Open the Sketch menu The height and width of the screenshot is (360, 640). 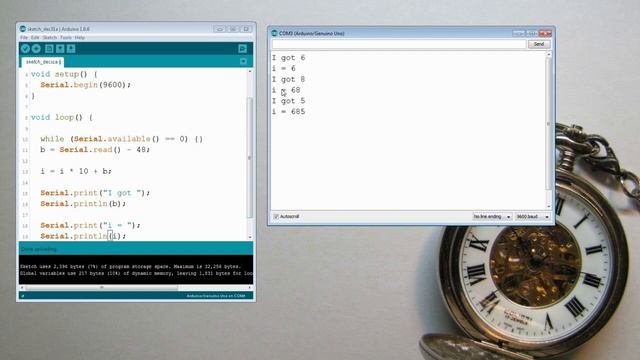(x=50, y=38)
